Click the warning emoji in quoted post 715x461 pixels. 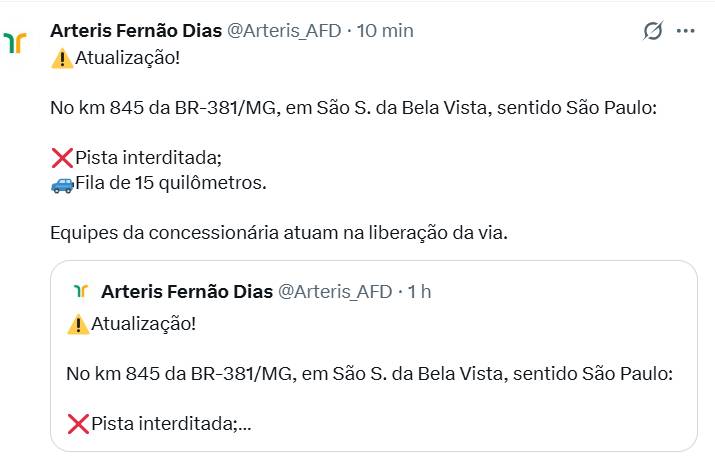tap(78, 323)
